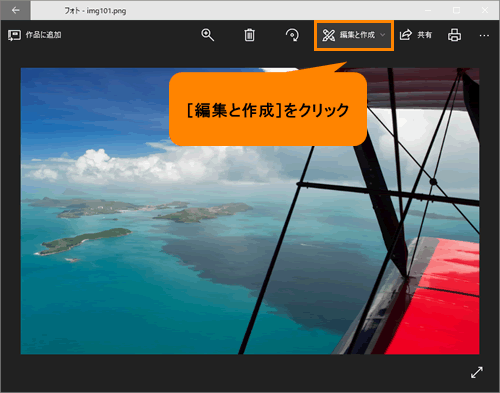Rotate the photo with rotate icon

click(292, 35)
